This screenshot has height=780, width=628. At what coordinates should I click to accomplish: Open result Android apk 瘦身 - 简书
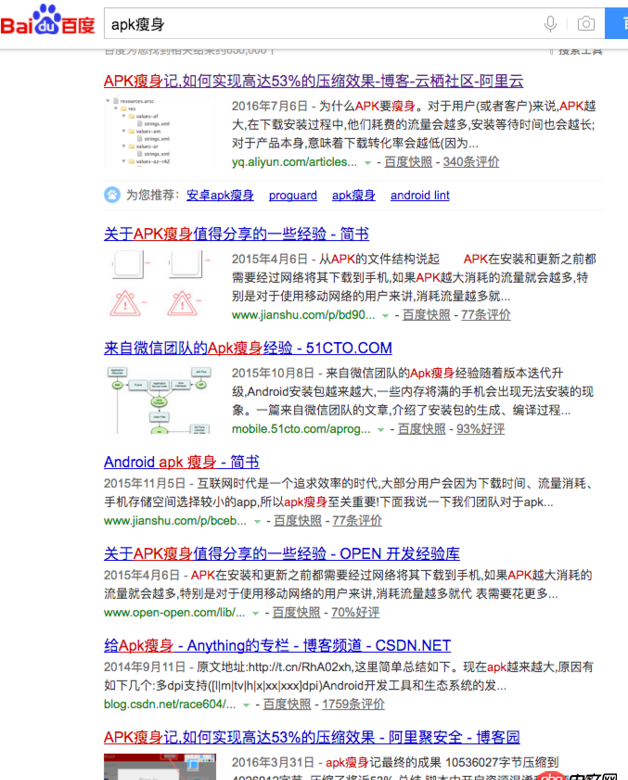pyautogui.click(x=182, y=462)
